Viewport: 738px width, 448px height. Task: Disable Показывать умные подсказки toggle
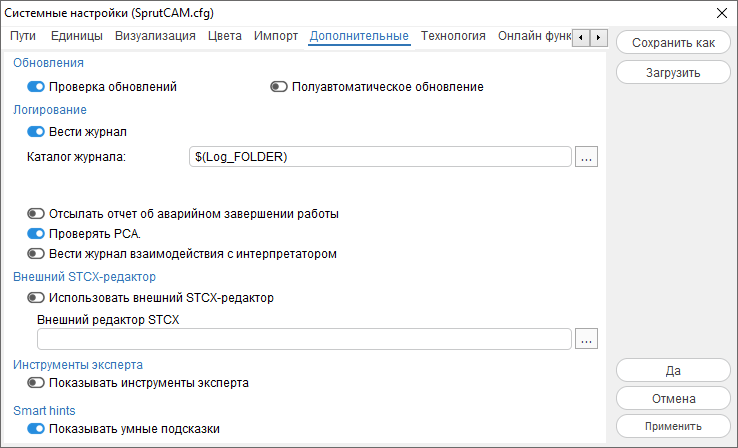pos(36,429)
